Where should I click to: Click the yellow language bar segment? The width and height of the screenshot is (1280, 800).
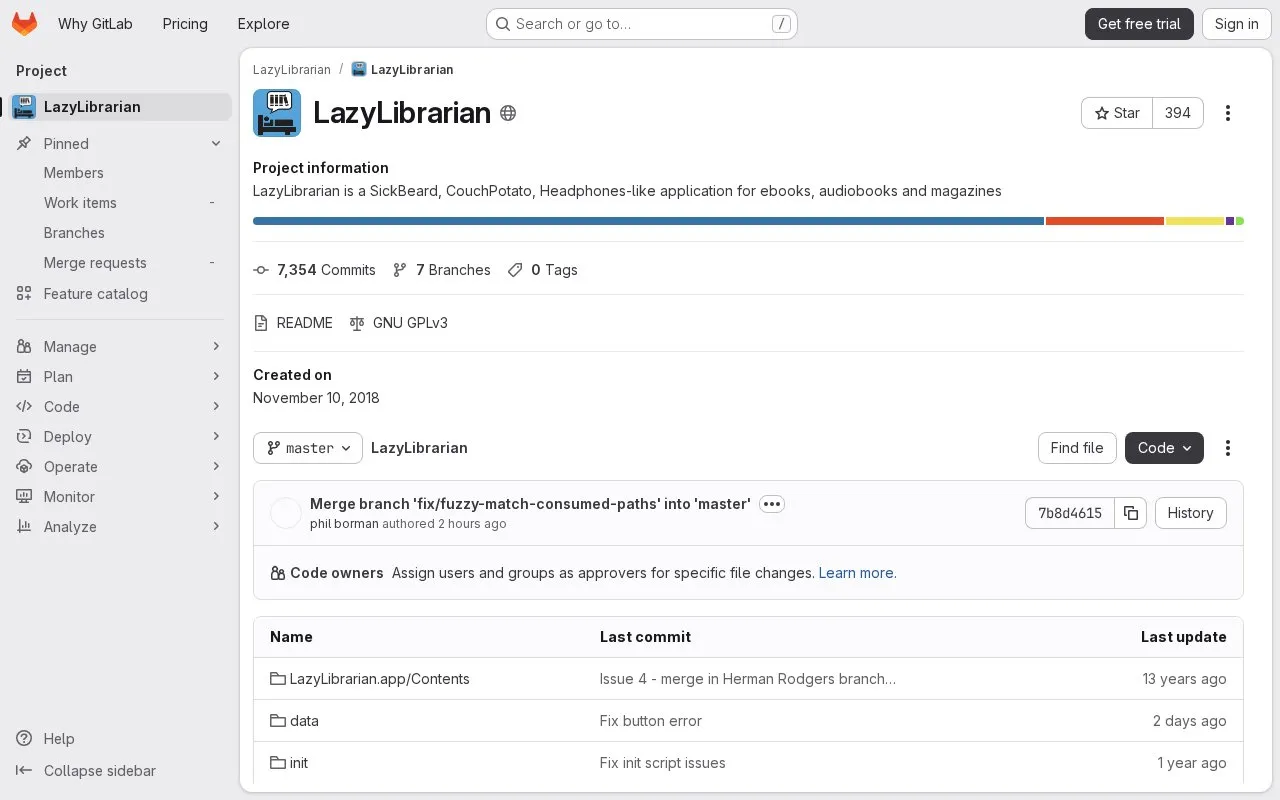click(x=1195, y=221)
